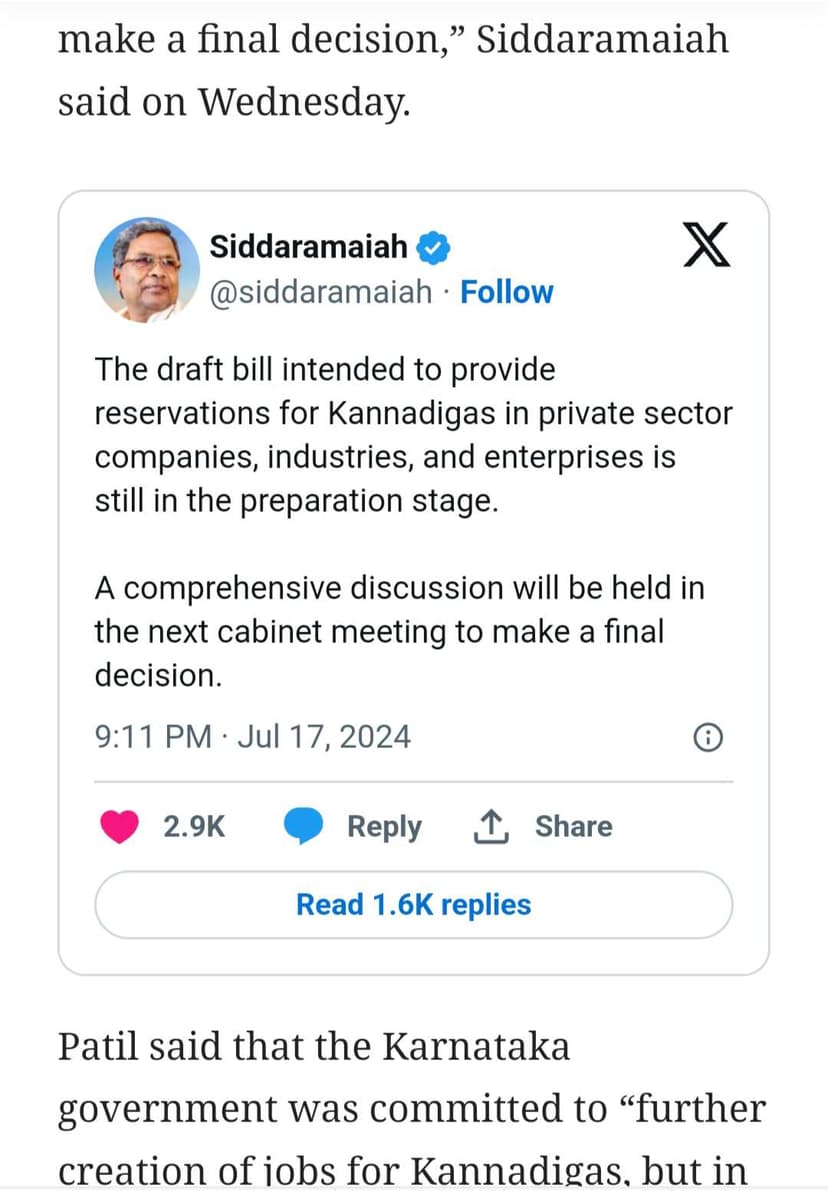Click the tweet's draft bill paragraph
The height and width of the screenshot is (1191, 828).
(413, 435)
